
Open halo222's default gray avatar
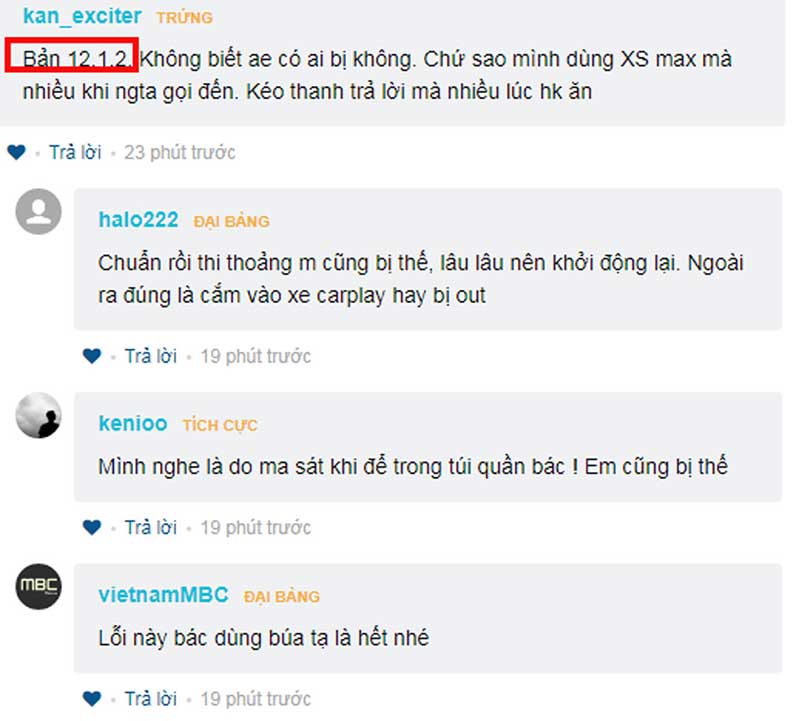click(x=39, y=211)
